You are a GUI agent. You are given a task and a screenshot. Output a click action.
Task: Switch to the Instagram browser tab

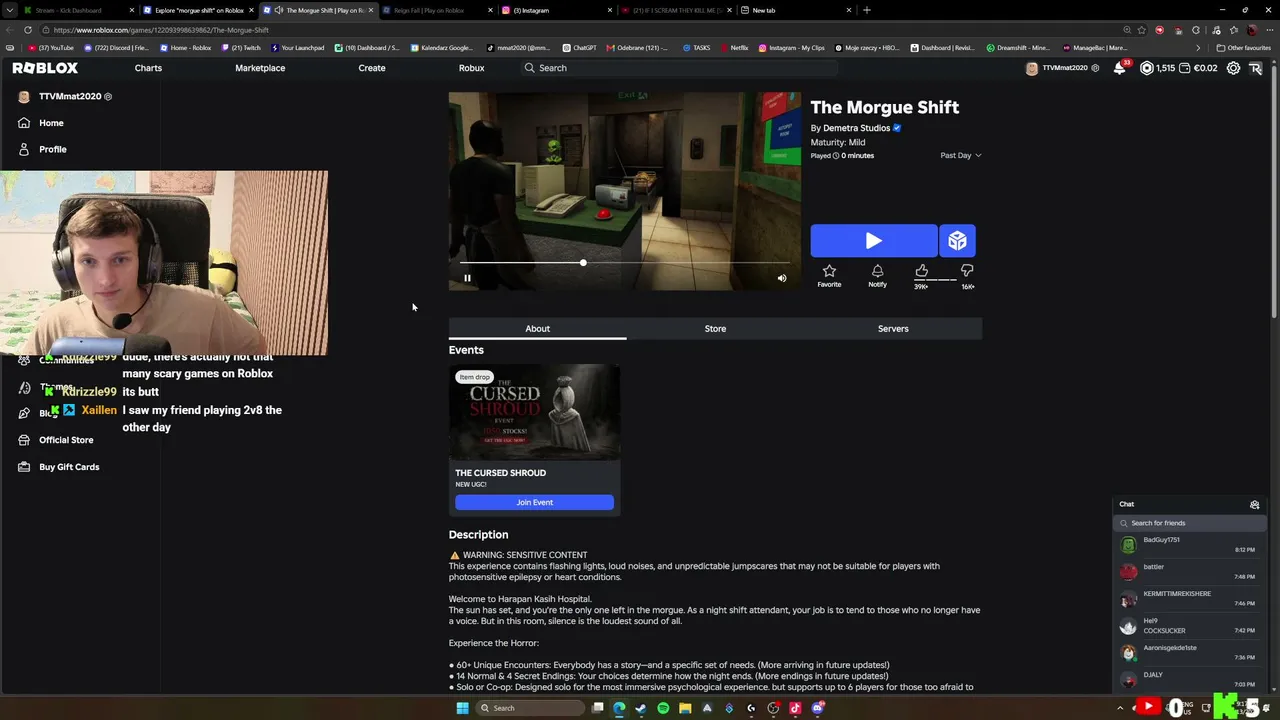556,10
